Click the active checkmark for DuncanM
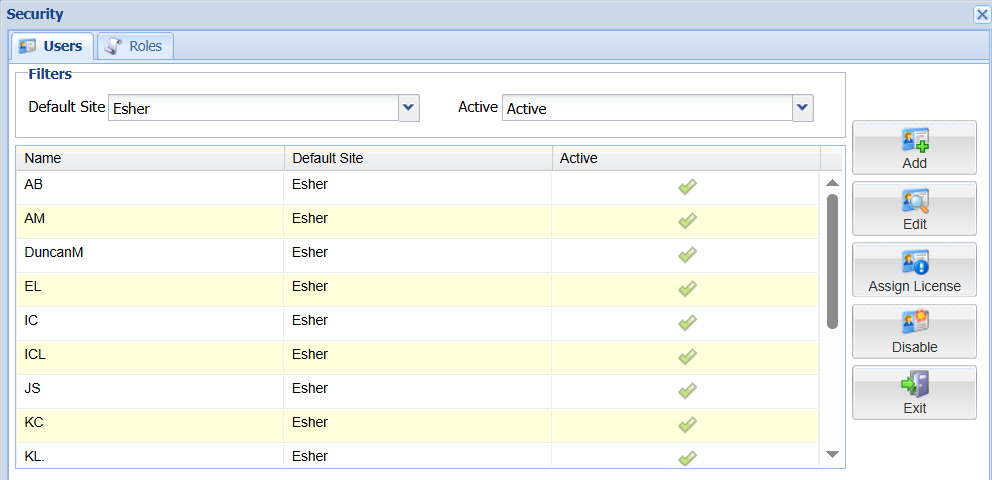The image size is (992, 480). click(x=687, y=255)
